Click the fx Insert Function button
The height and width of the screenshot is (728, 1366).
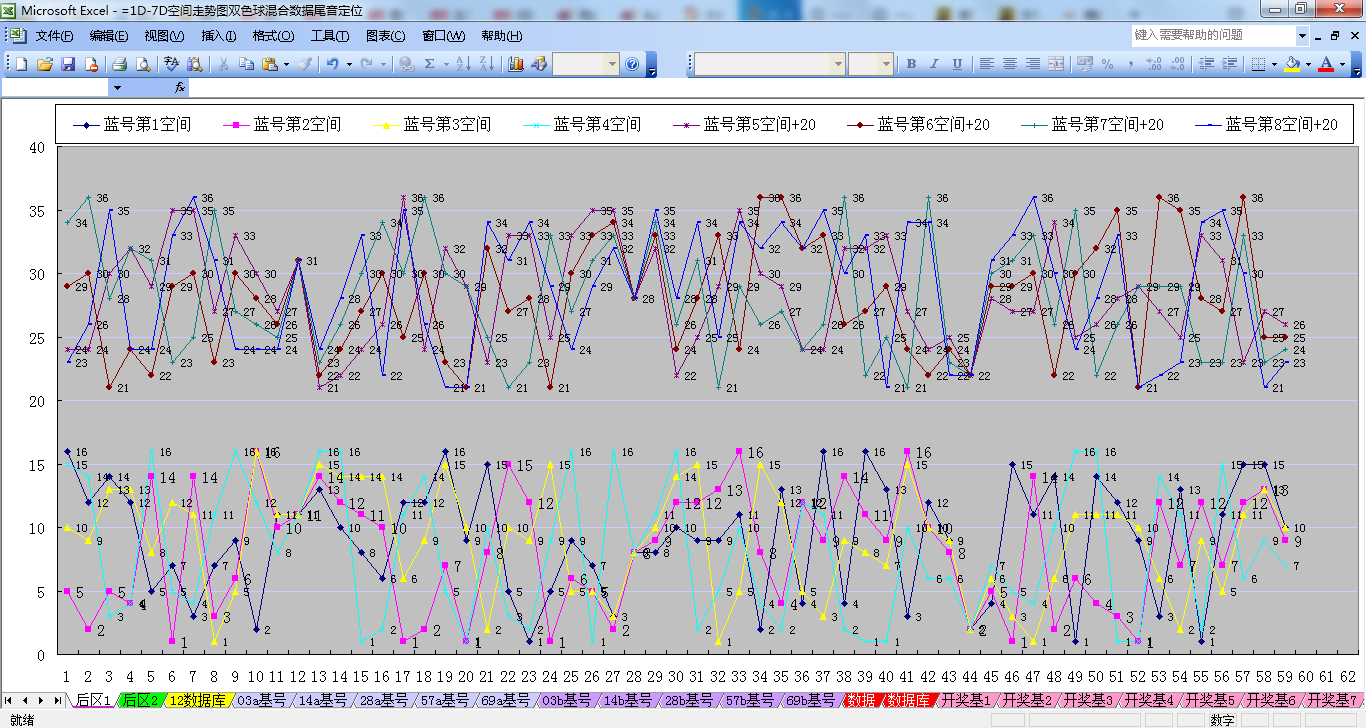180,88
